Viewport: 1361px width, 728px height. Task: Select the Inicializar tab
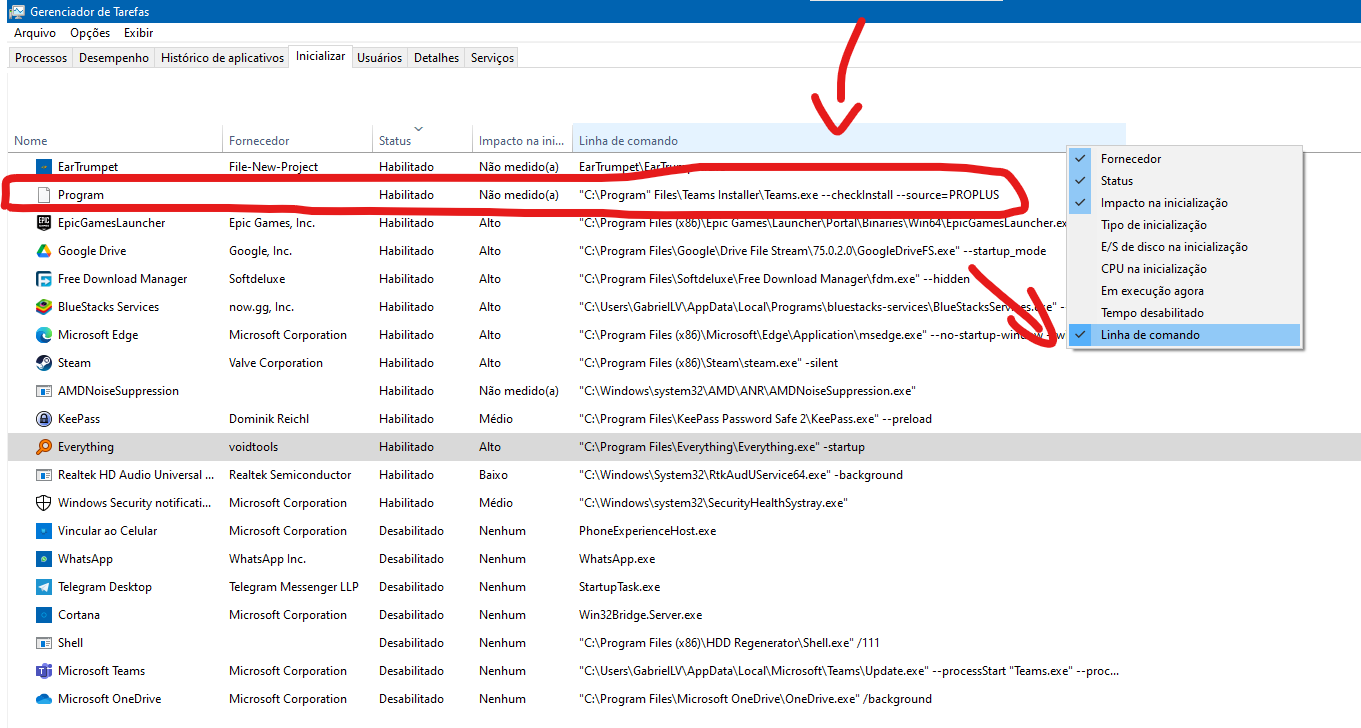[x=320, y=57]
